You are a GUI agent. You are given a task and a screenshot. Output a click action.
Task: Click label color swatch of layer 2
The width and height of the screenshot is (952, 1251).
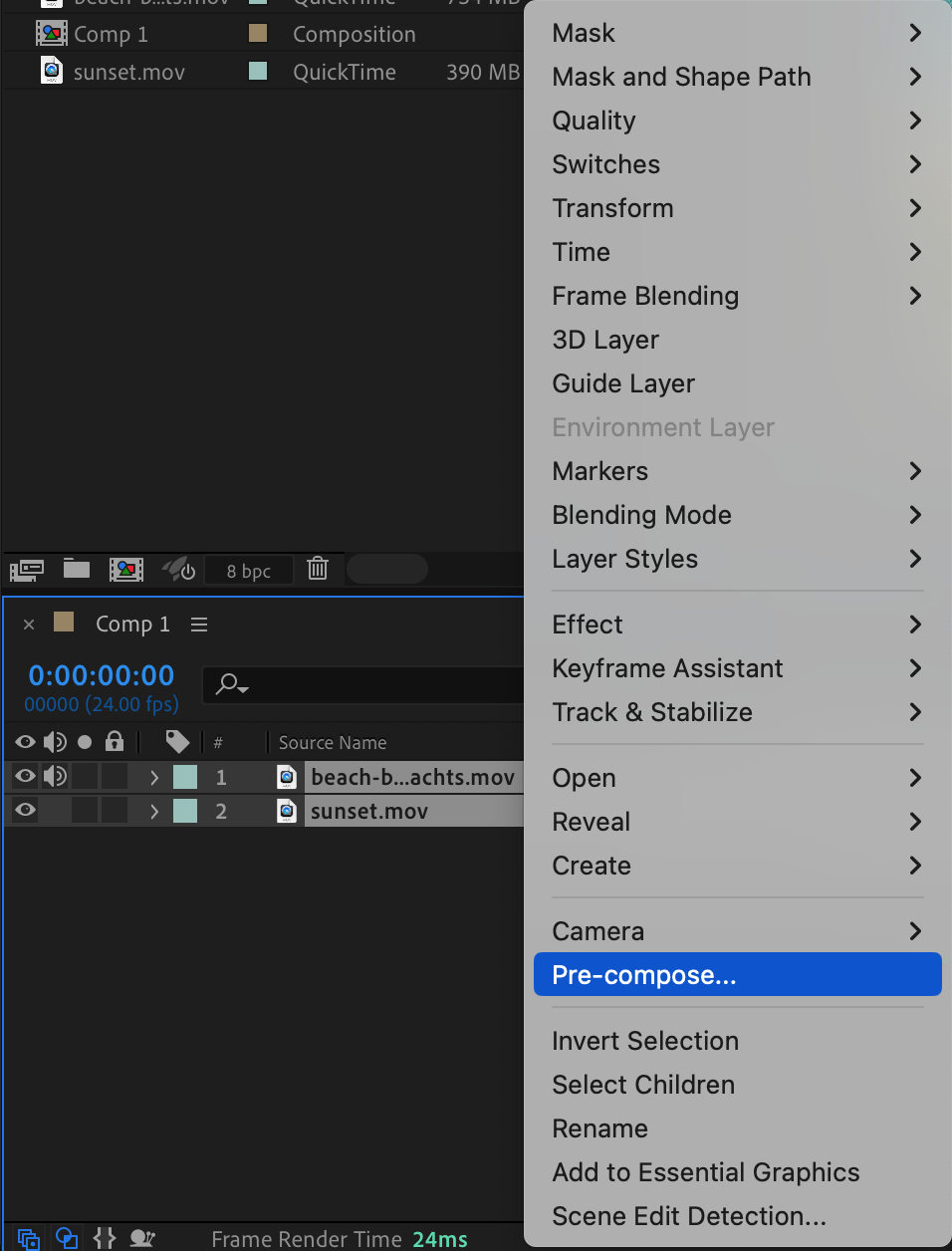tap(185, 811)
